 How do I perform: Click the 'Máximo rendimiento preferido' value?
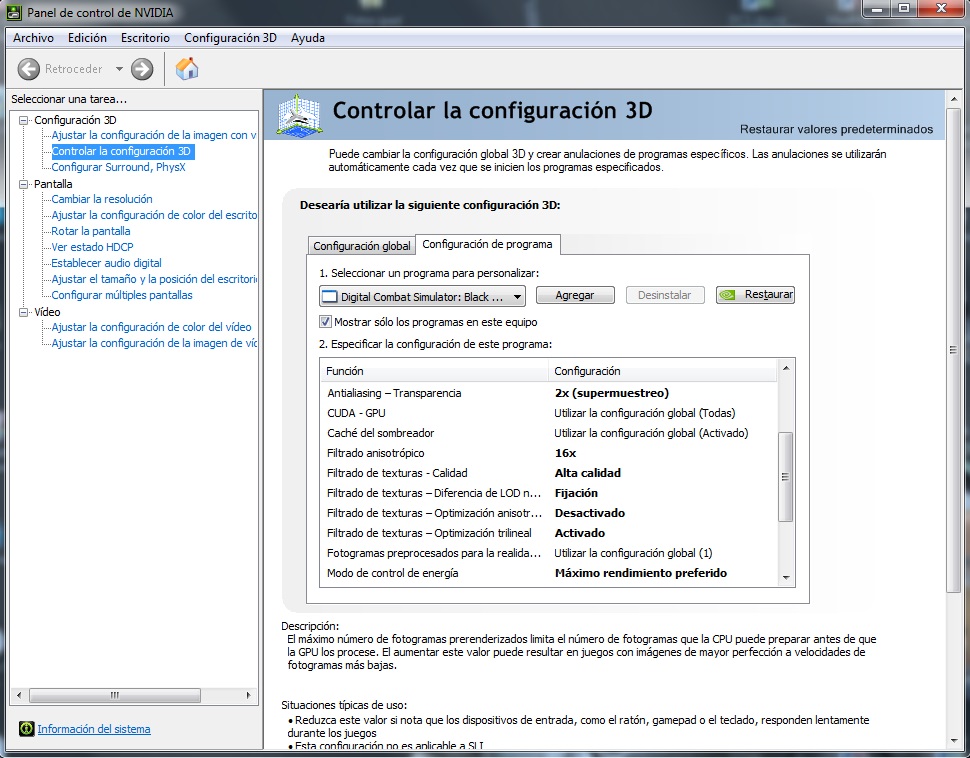(641, 573)
